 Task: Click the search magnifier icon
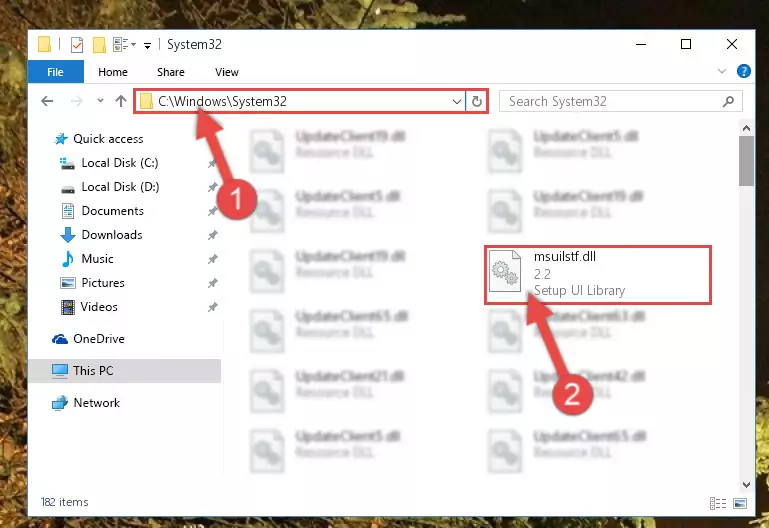pos(729,101)
